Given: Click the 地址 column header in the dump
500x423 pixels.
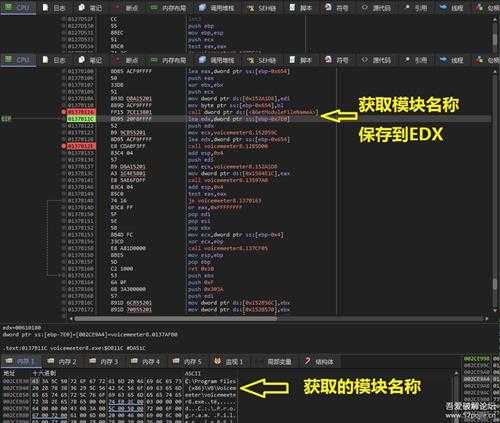Looking at the screenshot, I should click(x=9, y=373).
